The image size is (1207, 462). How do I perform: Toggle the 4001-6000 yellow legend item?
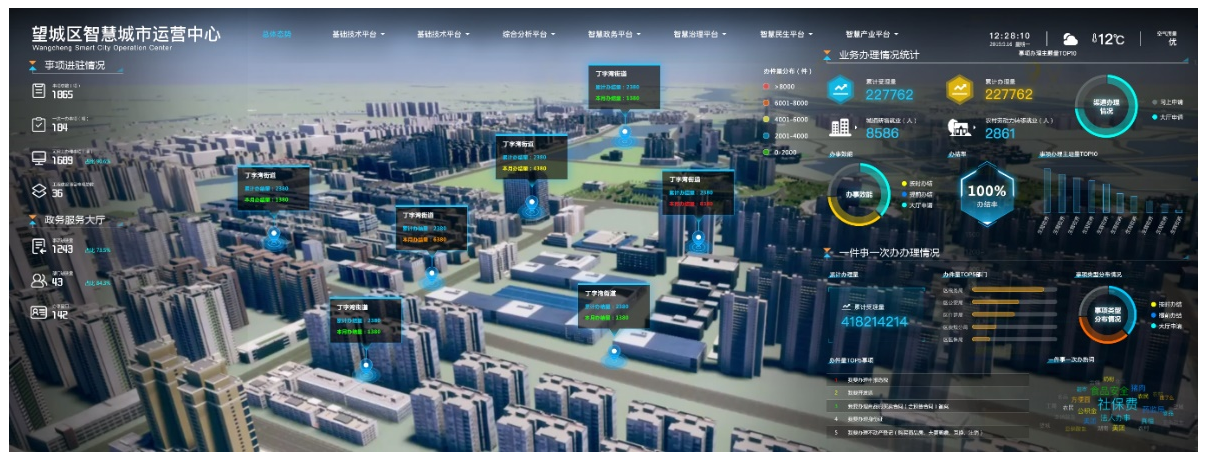pyautogui.click(x=785, y=119)
